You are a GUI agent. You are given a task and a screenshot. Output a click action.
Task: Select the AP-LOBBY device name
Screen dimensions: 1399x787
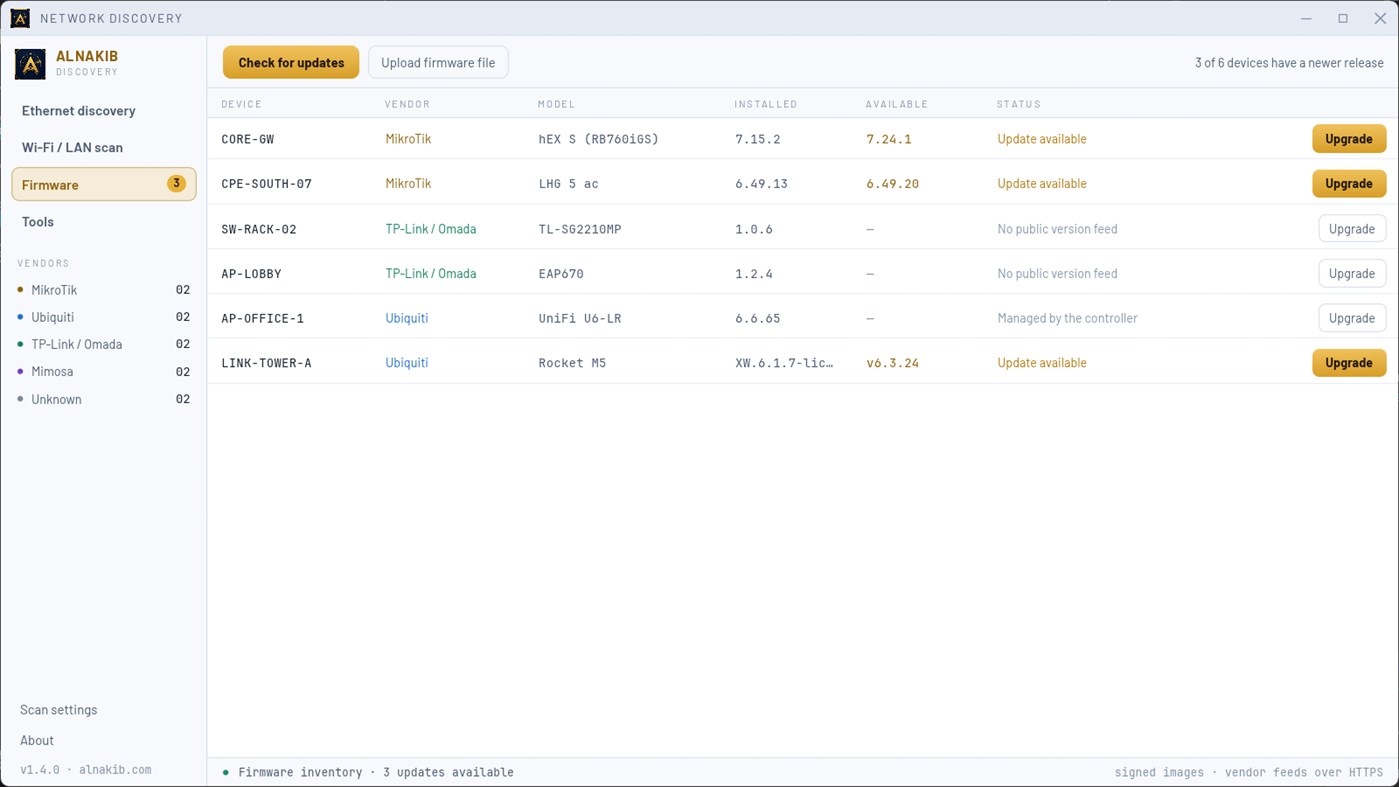coord(252,274)
